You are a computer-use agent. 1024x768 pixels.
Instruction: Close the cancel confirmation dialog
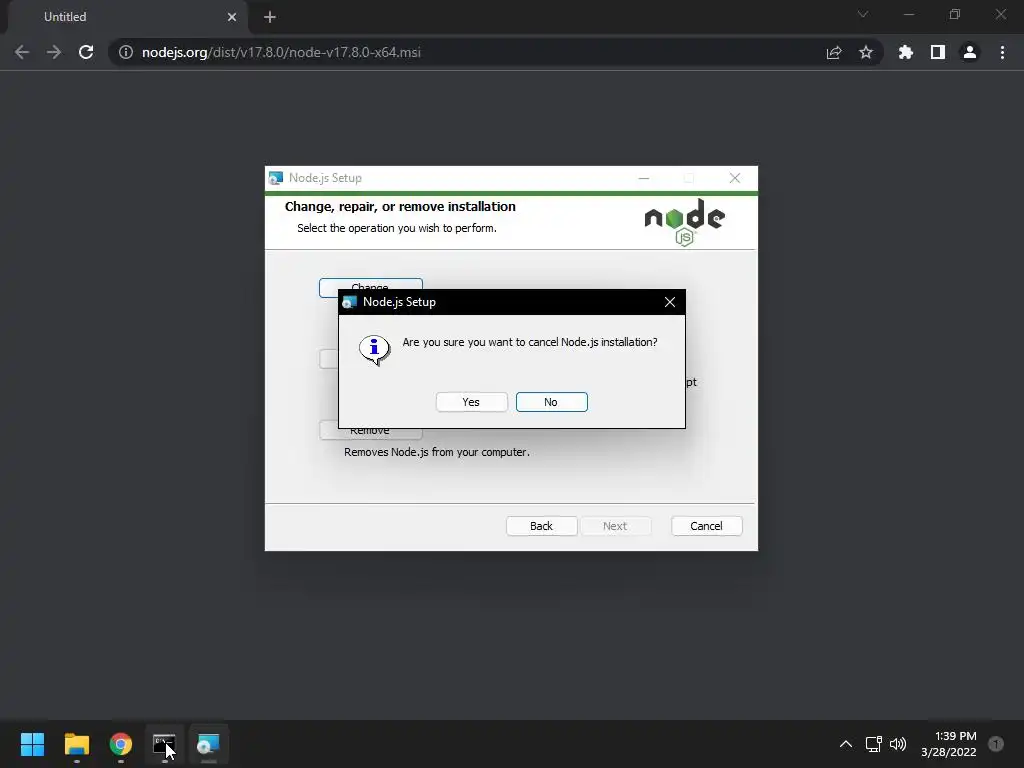pyautogui.click(x=669, y=302)
